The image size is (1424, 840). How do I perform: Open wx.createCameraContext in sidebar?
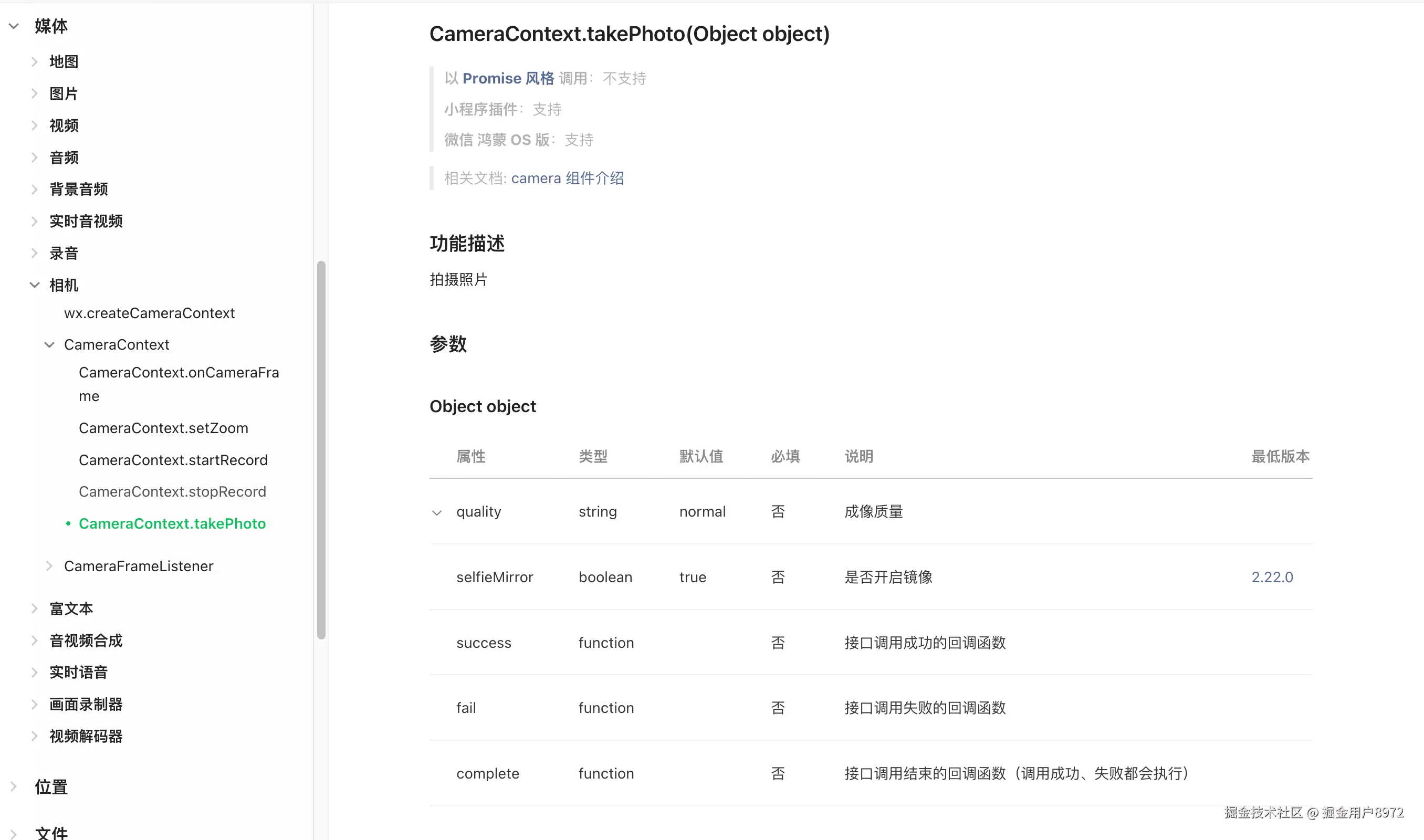[x=149, y=313]
